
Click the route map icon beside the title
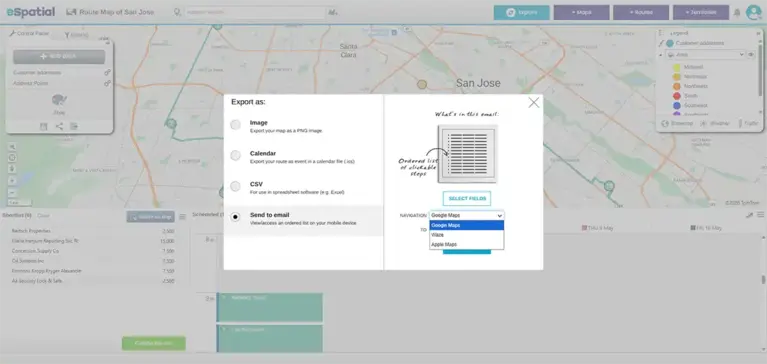(x=71, y=12)
